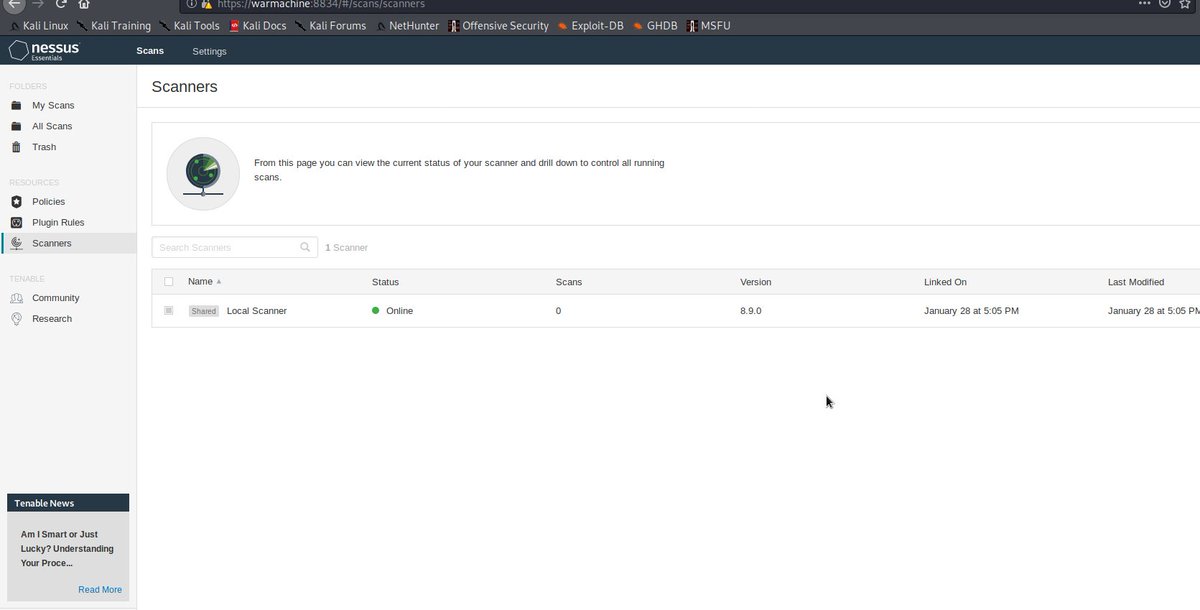Click the browser back arrow
This screenshot has height=610, width=1200.
click(x=12, y=4)
